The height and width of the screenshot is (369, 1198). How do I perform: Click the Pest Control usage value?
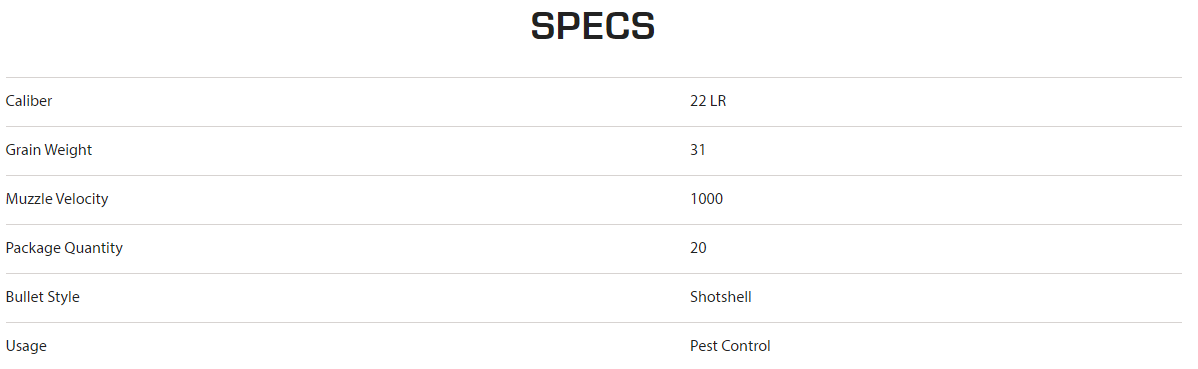[x=730, y=345]
